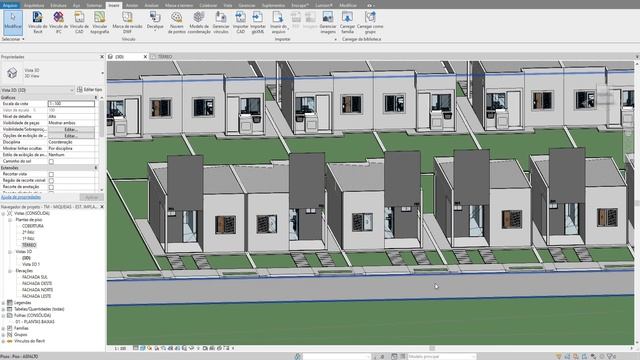
Task: Click Inserir do arquivo icon
Action: tap(278, 18)
